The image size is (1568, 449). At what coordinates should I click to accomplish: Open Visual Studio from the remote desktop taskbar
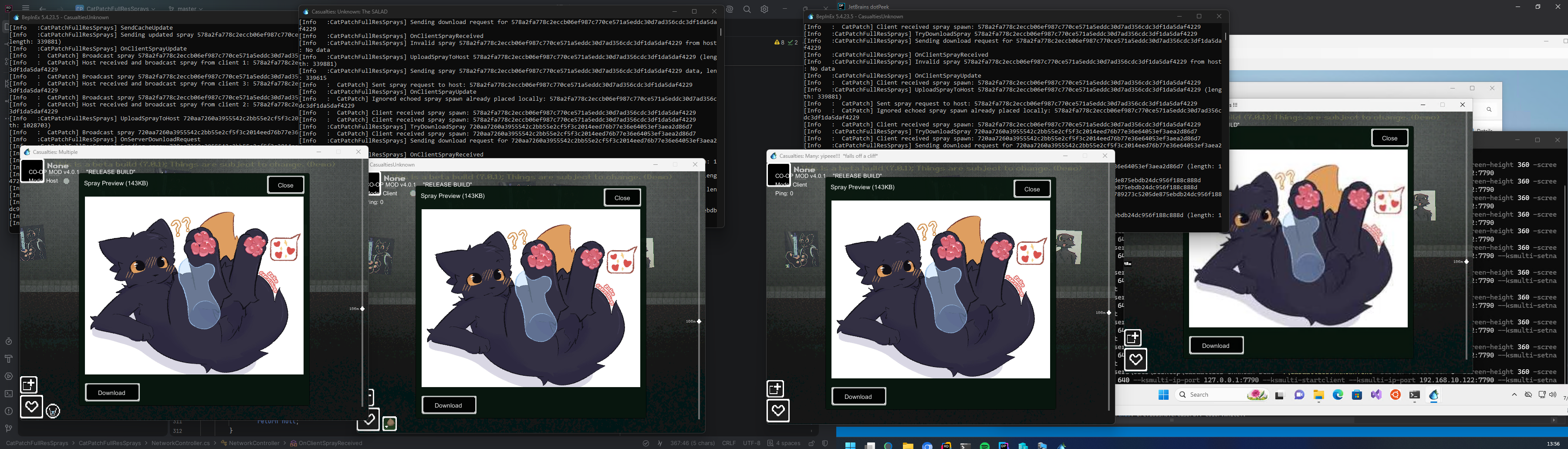1376,395
